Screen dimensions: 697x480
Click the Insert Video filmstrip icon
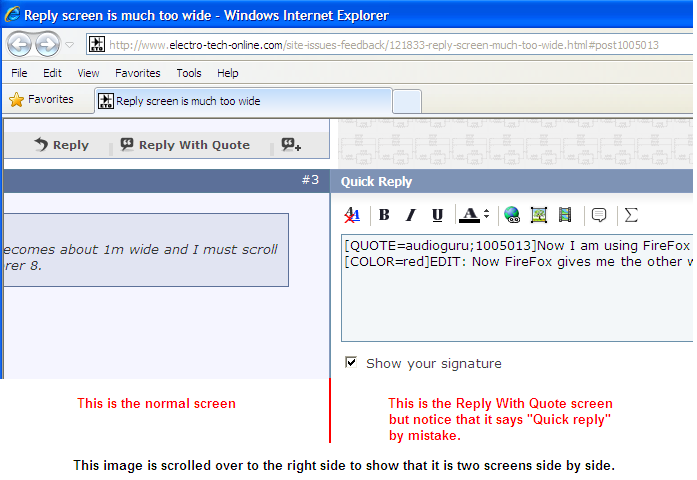pos(565,215)
